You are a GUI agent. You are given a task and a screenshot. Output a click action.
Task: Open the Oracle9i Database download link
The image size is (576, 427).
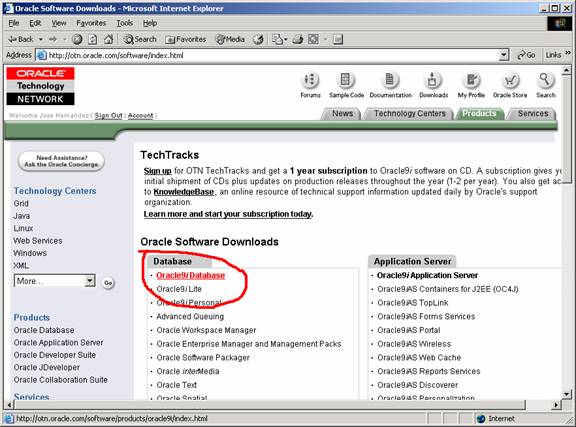(x=190, y=275)
